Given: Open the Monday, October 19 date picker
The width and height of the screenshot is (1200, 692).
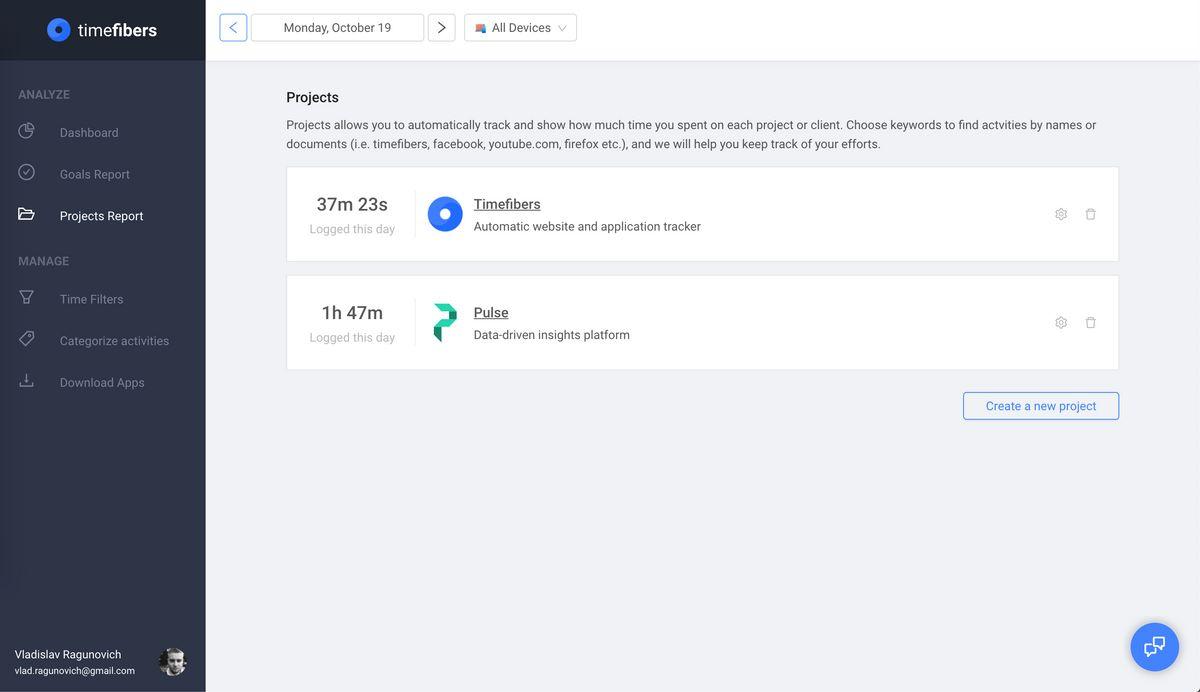Looking at the screenshot, I should [x=337, y=28].
